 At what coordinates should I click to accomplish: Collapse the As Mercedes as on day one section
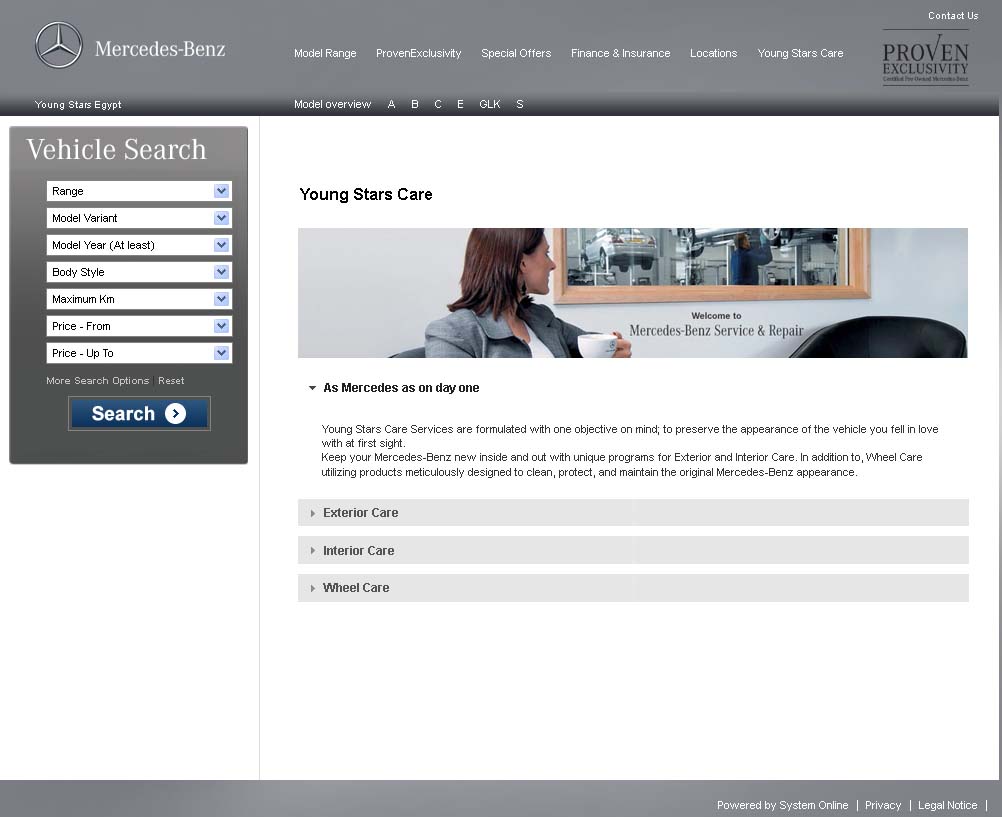tap(394, 388)
